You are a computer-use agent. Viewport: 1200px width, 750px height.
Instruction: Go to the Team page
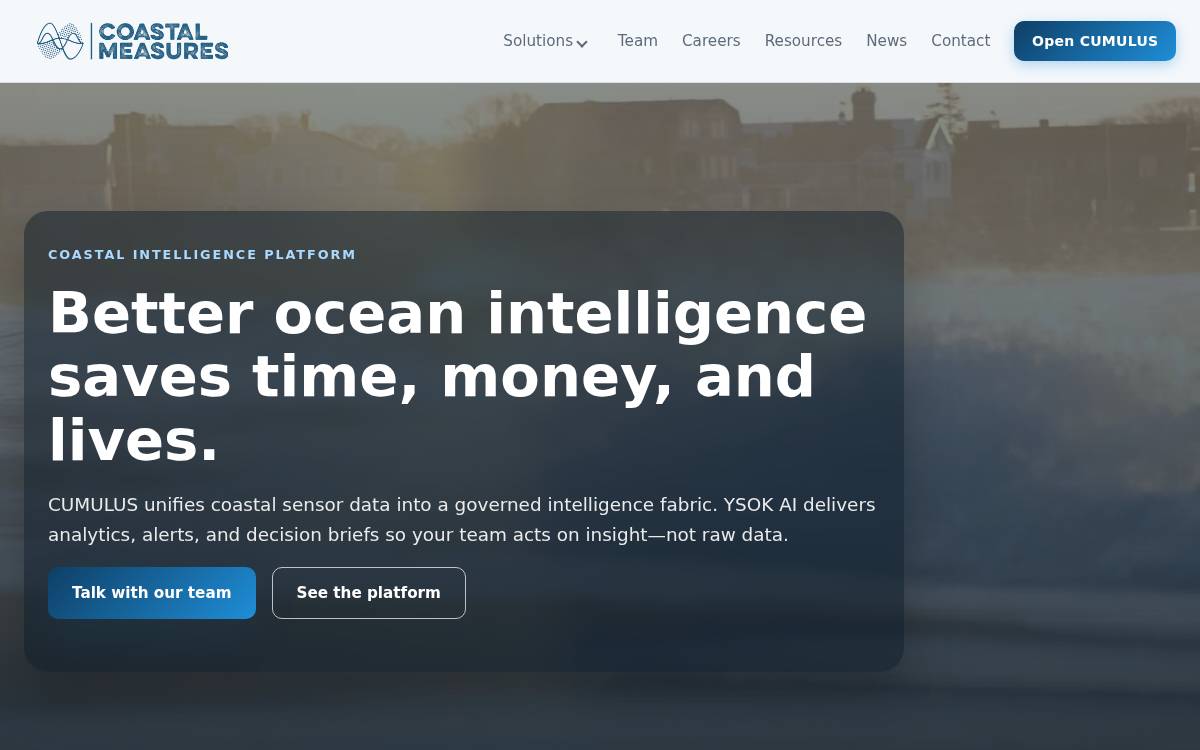[637, 41]
